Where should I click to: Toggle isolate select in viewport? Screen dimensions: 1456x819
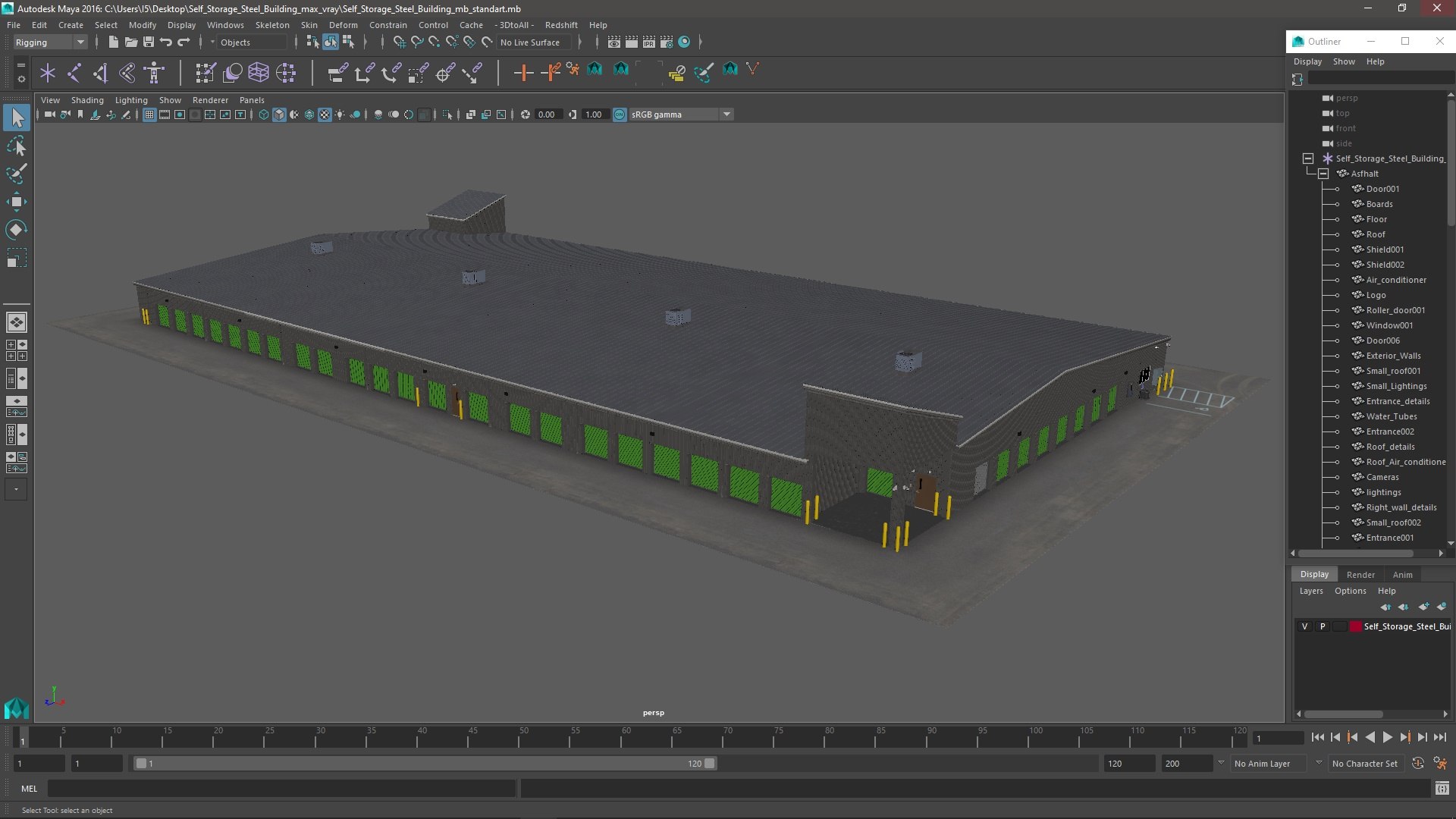click(447, 115)
